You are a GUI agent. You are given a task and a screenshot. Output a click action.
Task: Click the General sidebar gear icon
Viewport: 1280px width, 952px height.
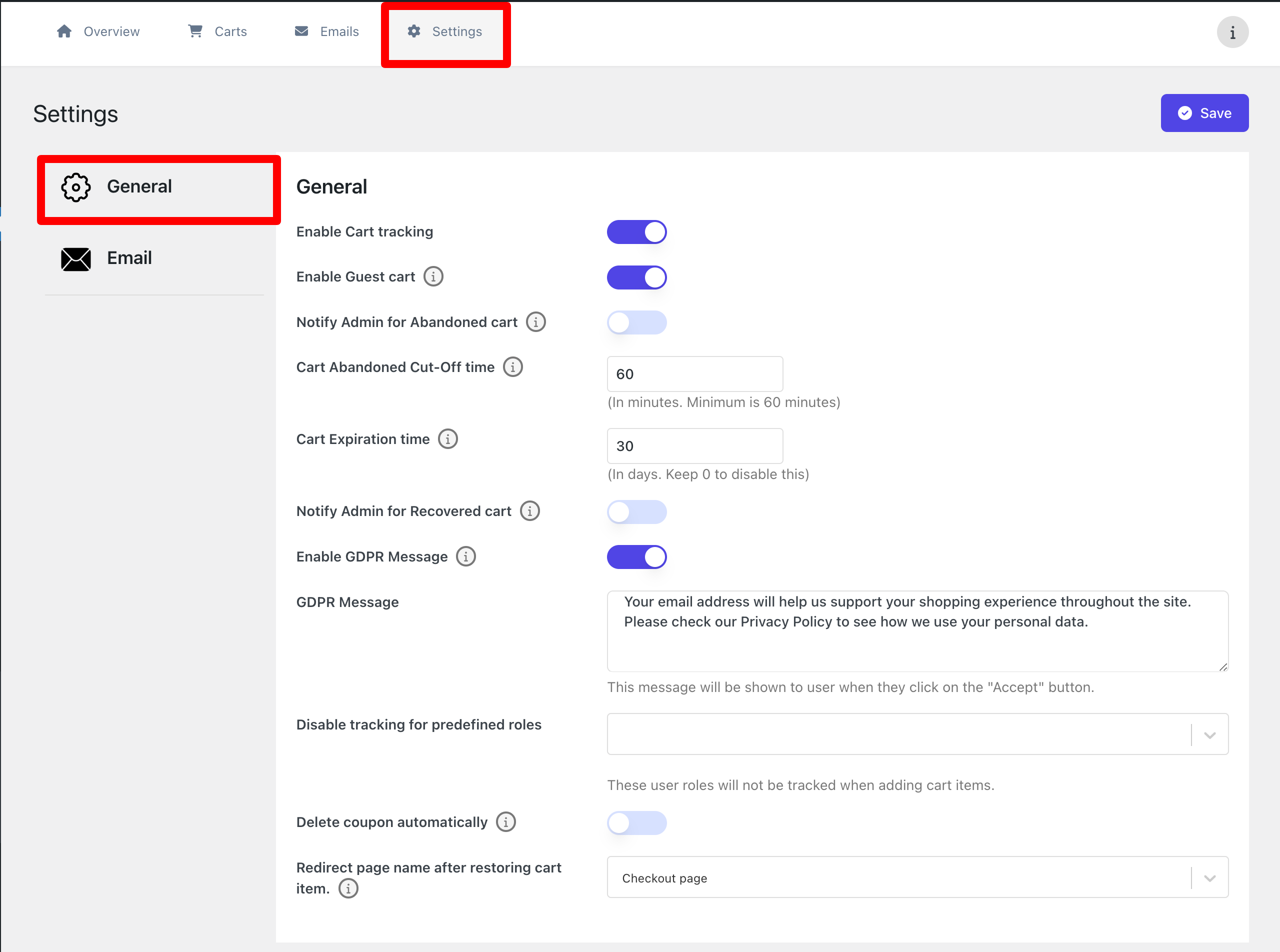point(75,187)
